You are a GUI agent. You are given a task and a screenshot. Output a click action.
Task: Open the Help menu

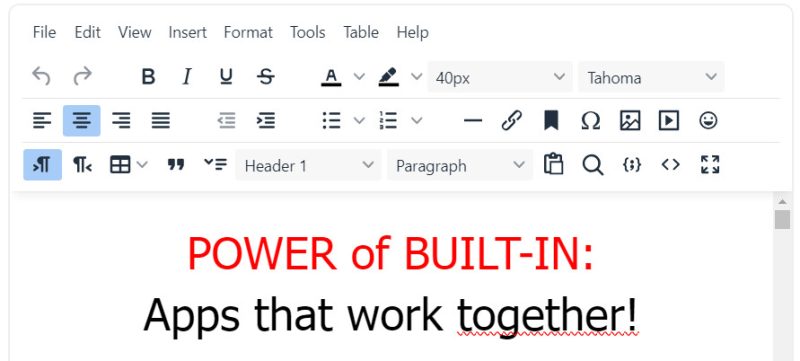point(412,32)
